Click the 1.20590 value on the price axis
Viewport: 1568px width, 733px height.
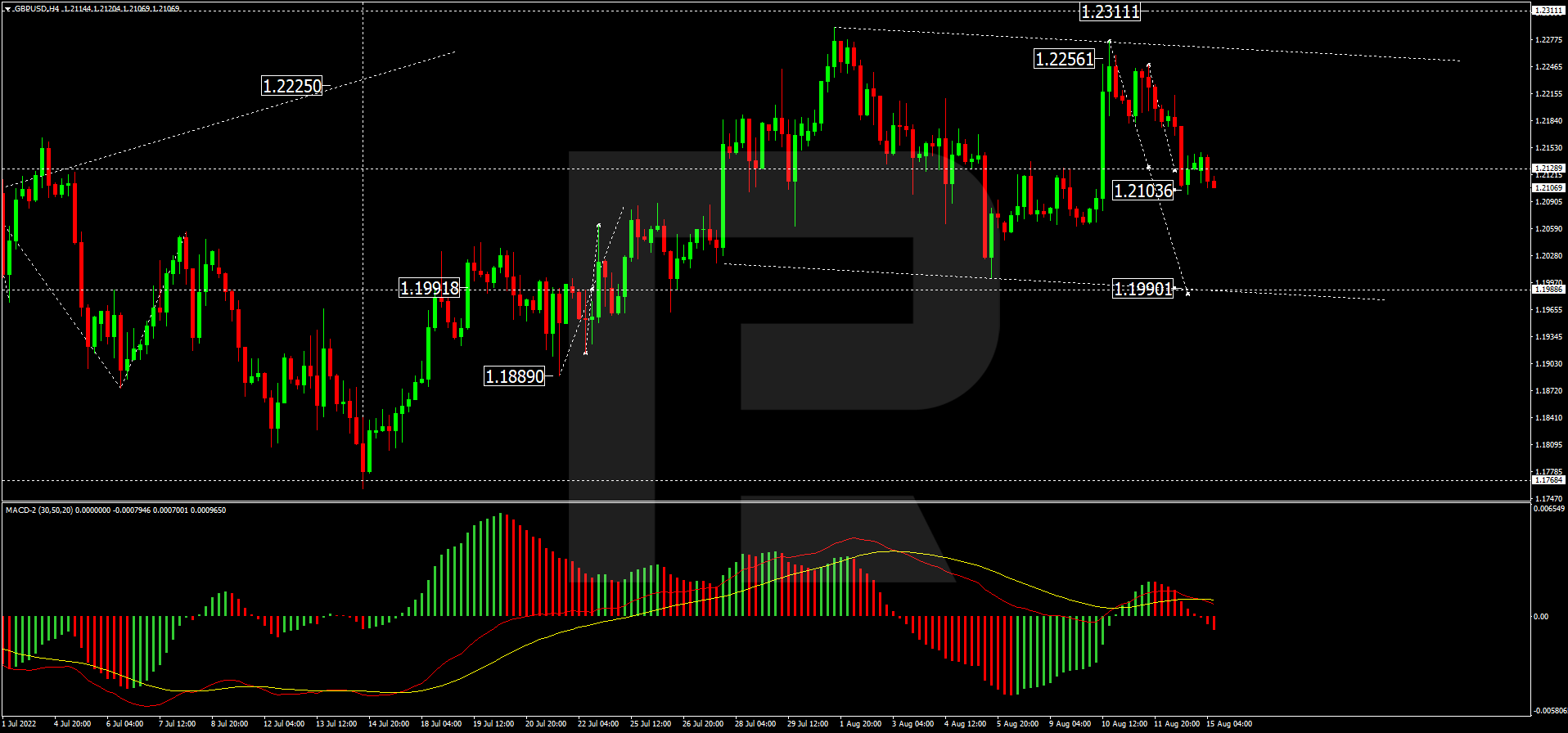(x=1549, y=229)
